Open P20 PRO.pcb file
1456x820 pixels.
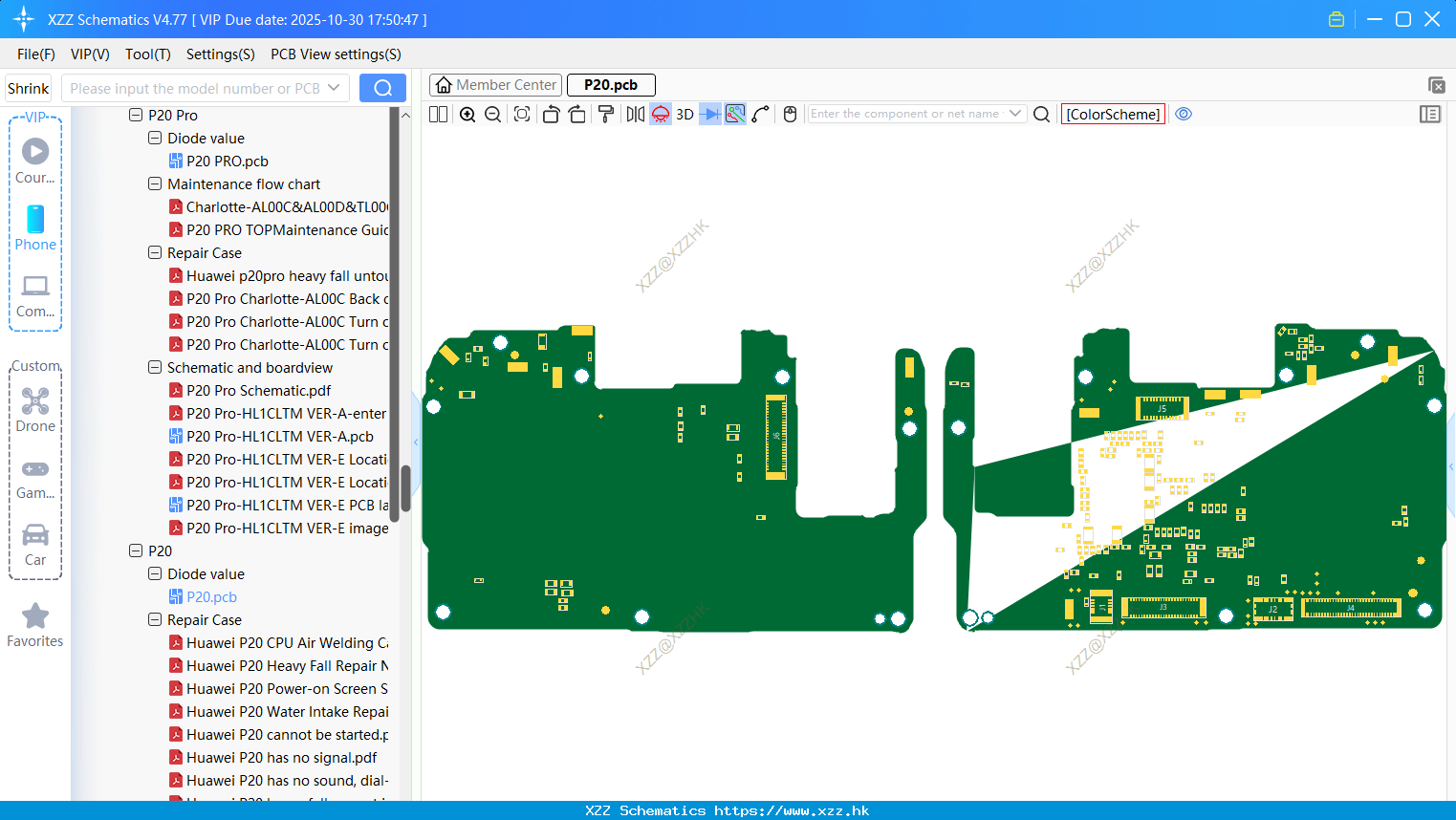(227, 161)
